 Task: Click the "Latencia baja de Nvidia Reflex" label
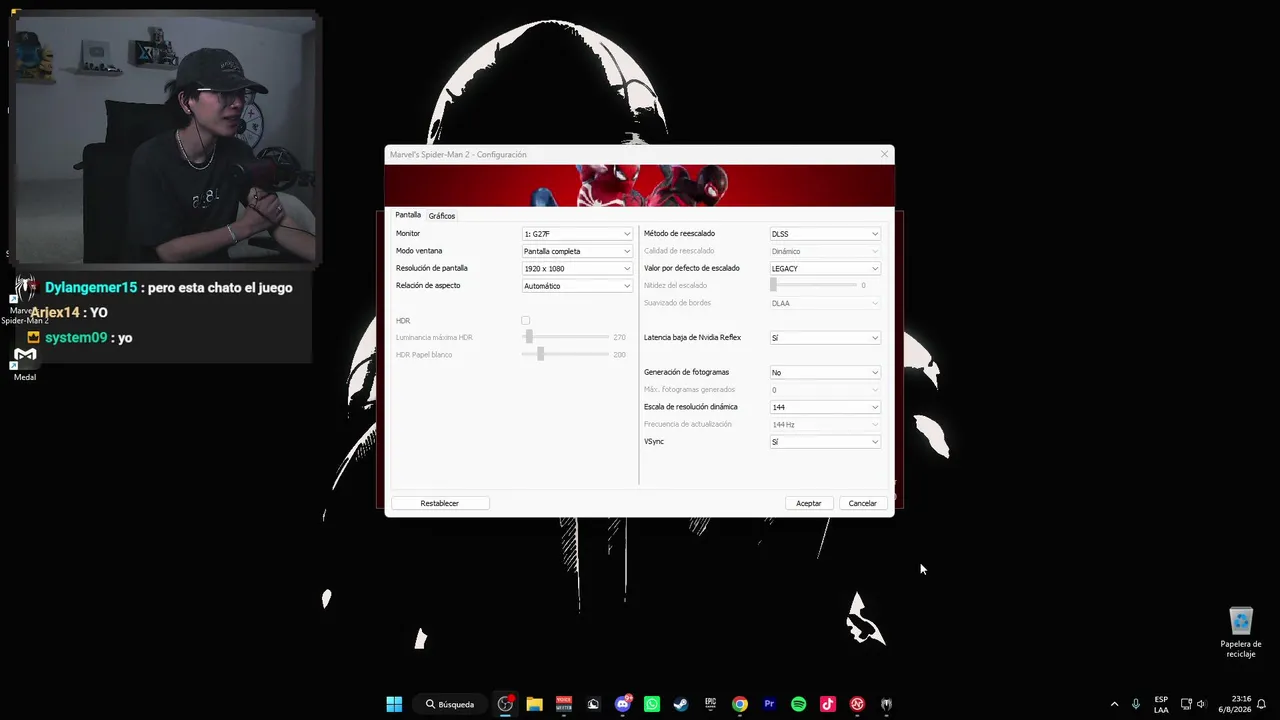pos(692,338)
